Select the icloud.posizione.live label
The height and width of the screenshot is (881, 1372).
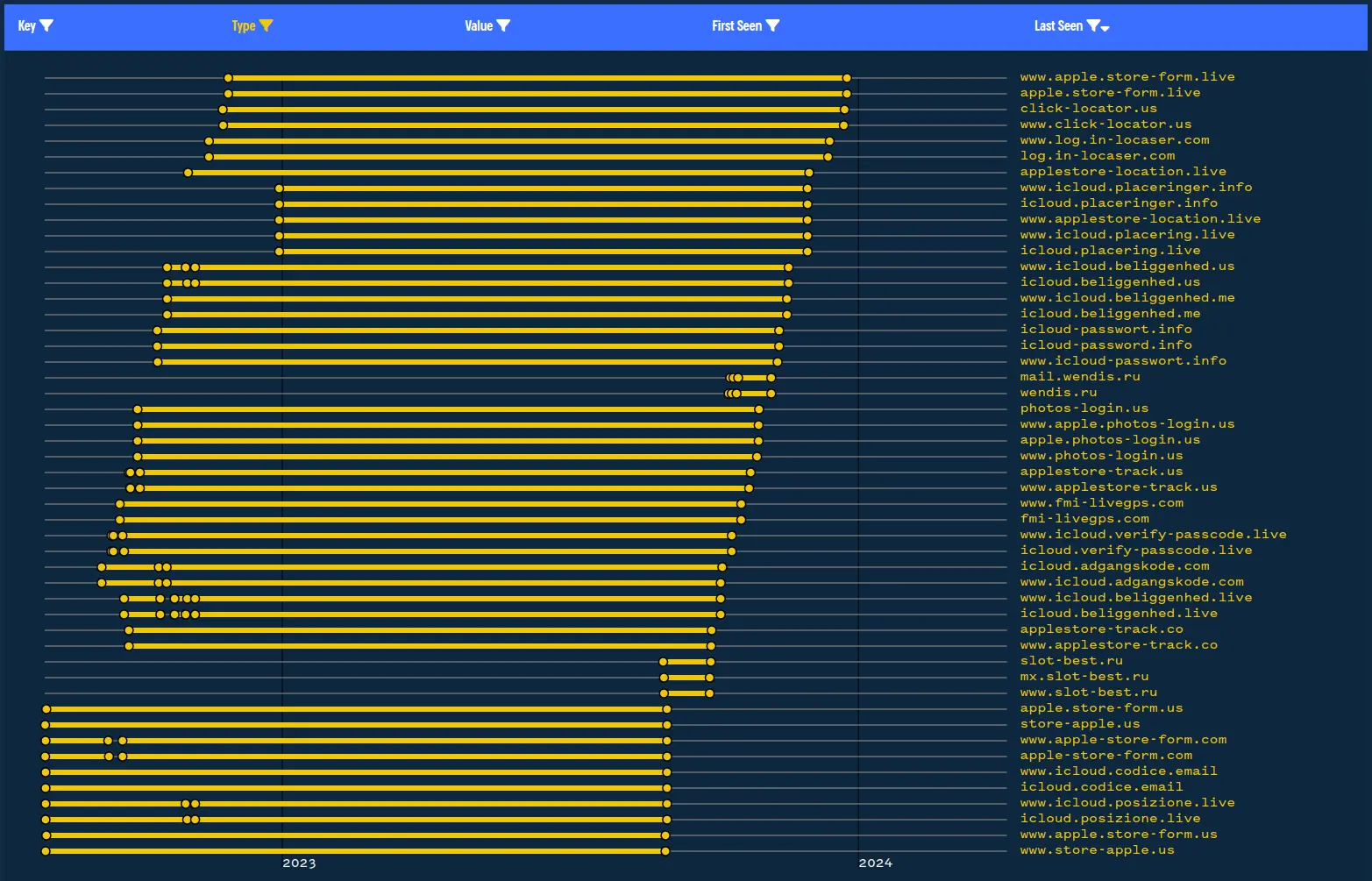(x=1111, y=819)
